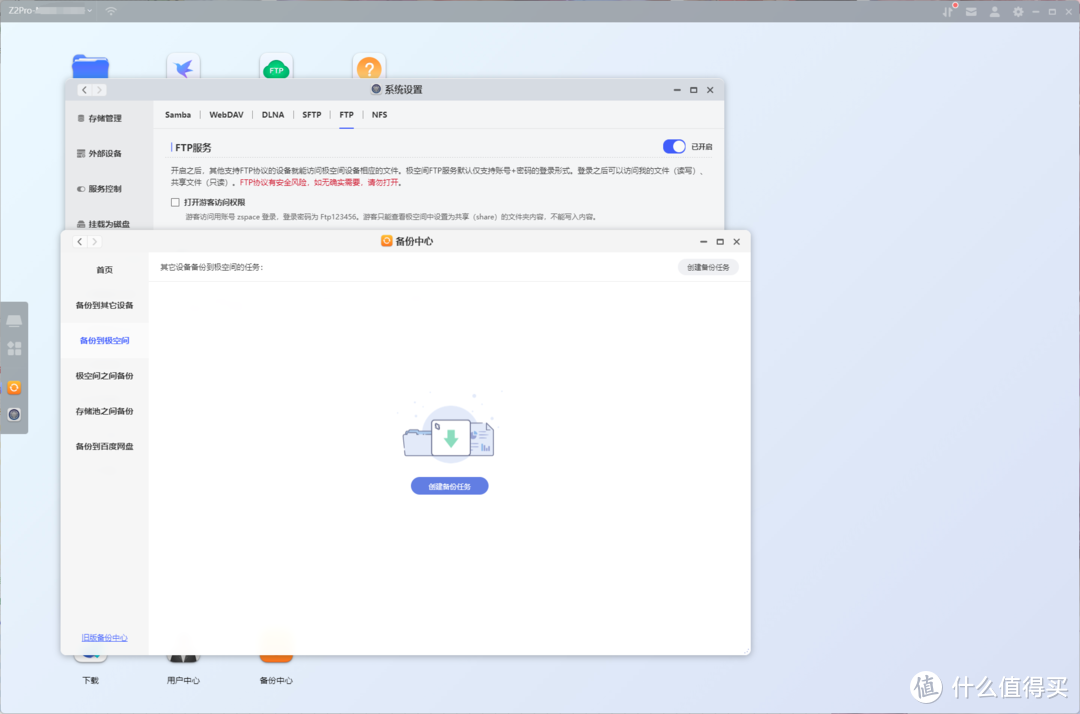Select 备份到百度网盘 in Backup Center sidebar

coord(105,446)
